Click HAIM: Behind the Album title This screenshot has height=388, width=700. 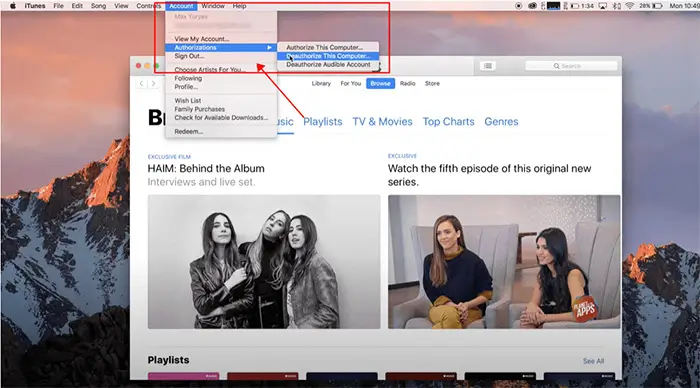(206, 169)
